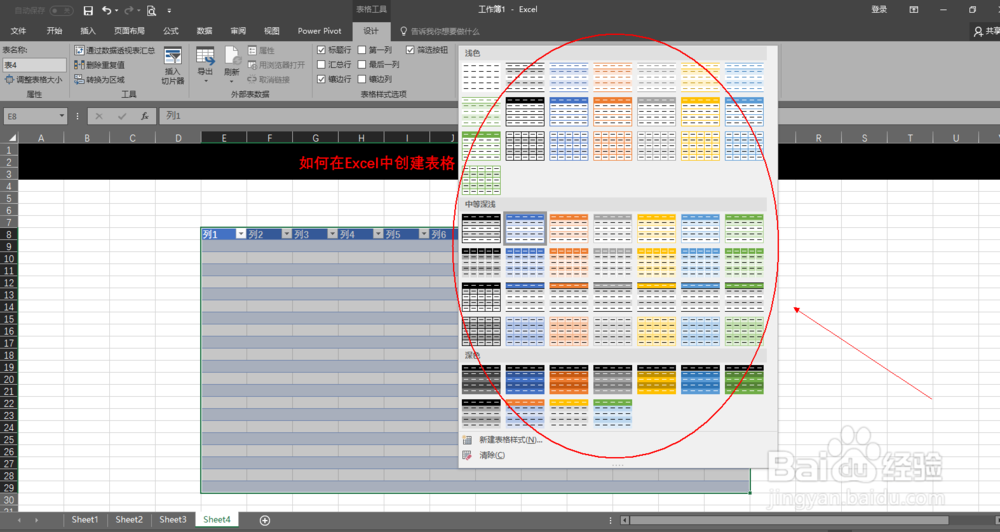Uncheck the 筛选按钮 filter button checkbox
This screenshot has height=532, width=1000.
pos(410,50)
